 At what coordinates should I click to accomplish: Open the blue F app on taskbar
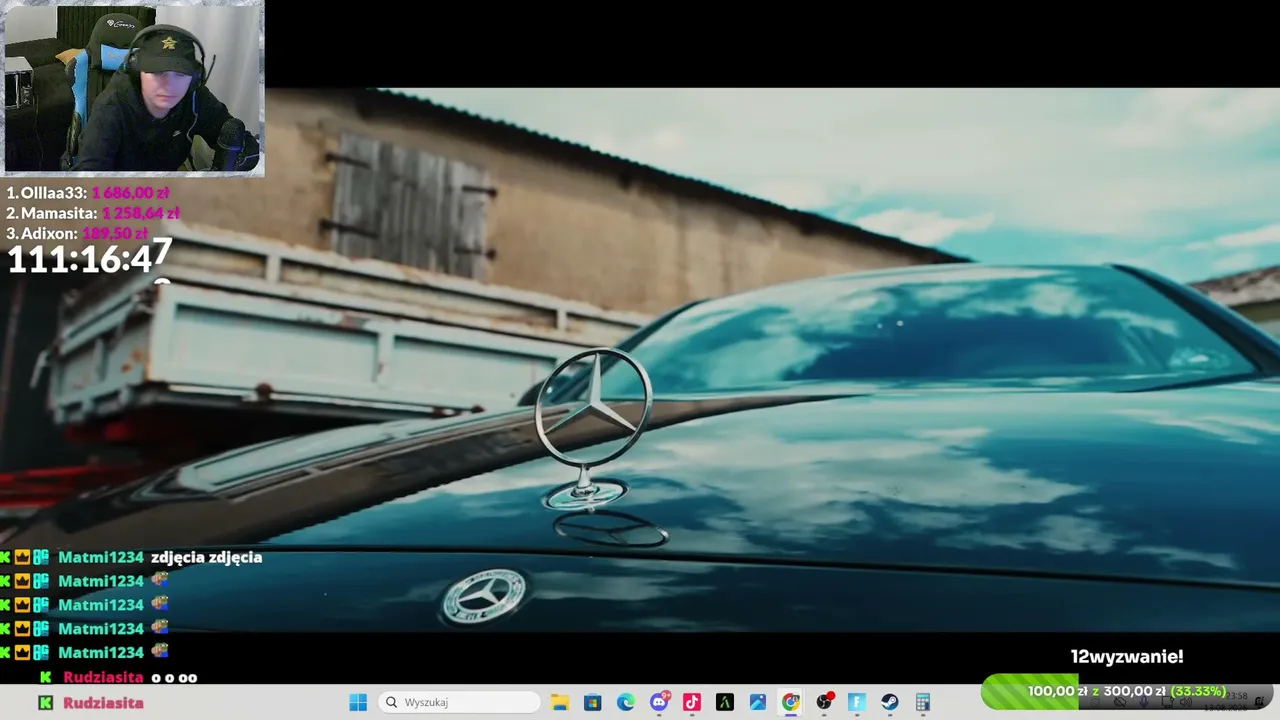(857, 702)
